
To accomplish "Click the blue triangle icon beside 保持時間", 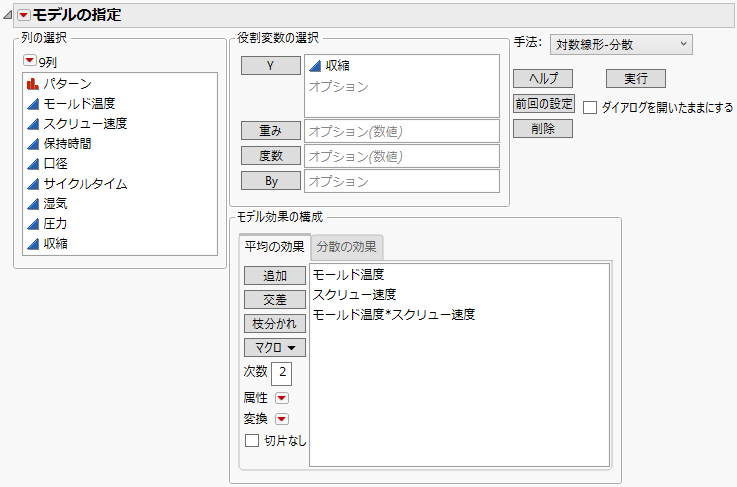I will (32, 144).
